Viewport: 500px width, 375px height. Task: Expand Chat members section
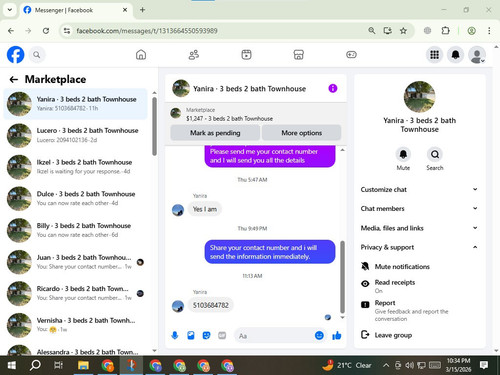click(x=419, y=208)
